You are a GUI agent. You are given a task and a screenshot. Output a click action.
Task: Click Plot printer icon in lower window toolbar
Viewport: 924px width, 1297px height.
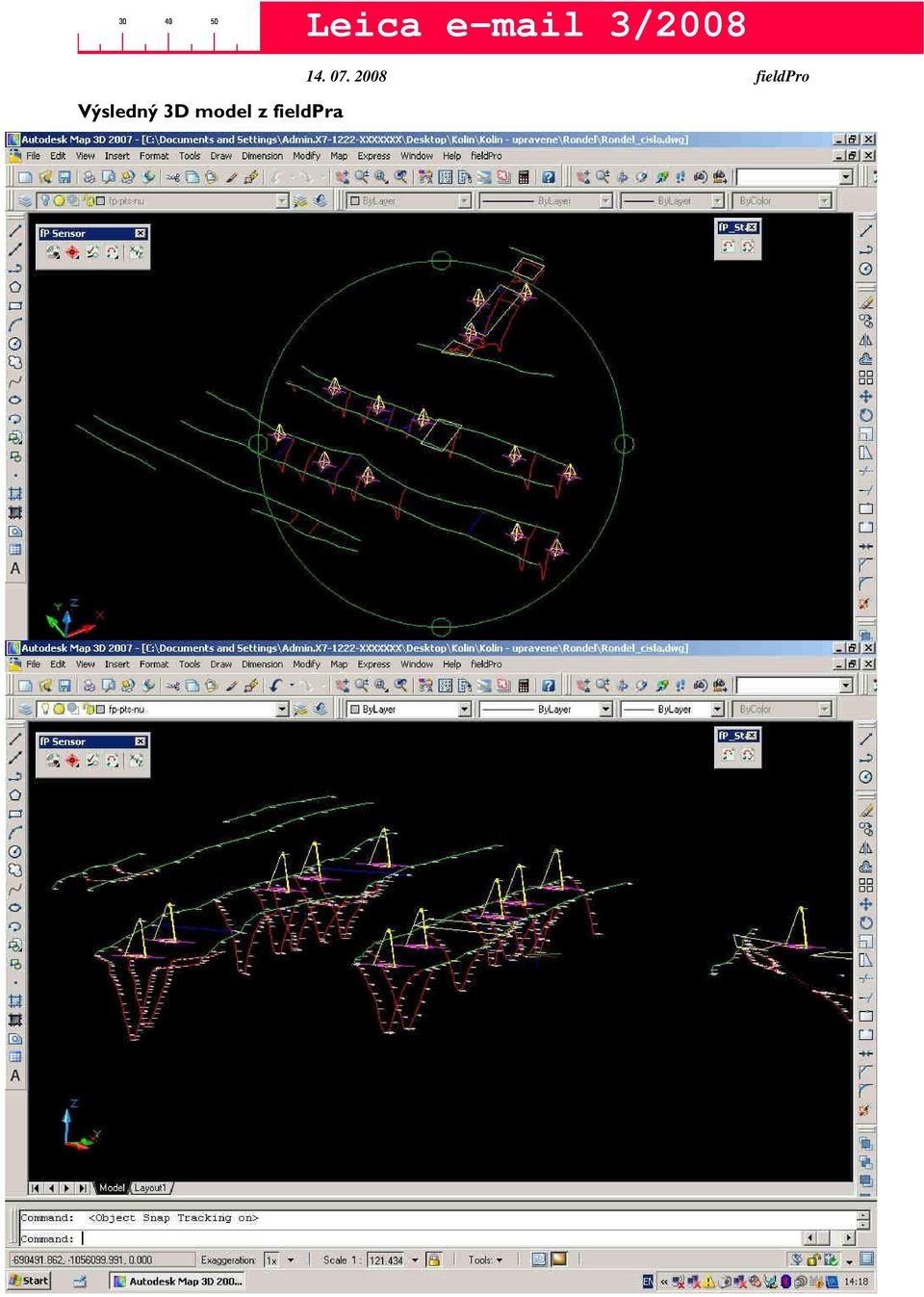pyautogui.click(x=89, y=686)
